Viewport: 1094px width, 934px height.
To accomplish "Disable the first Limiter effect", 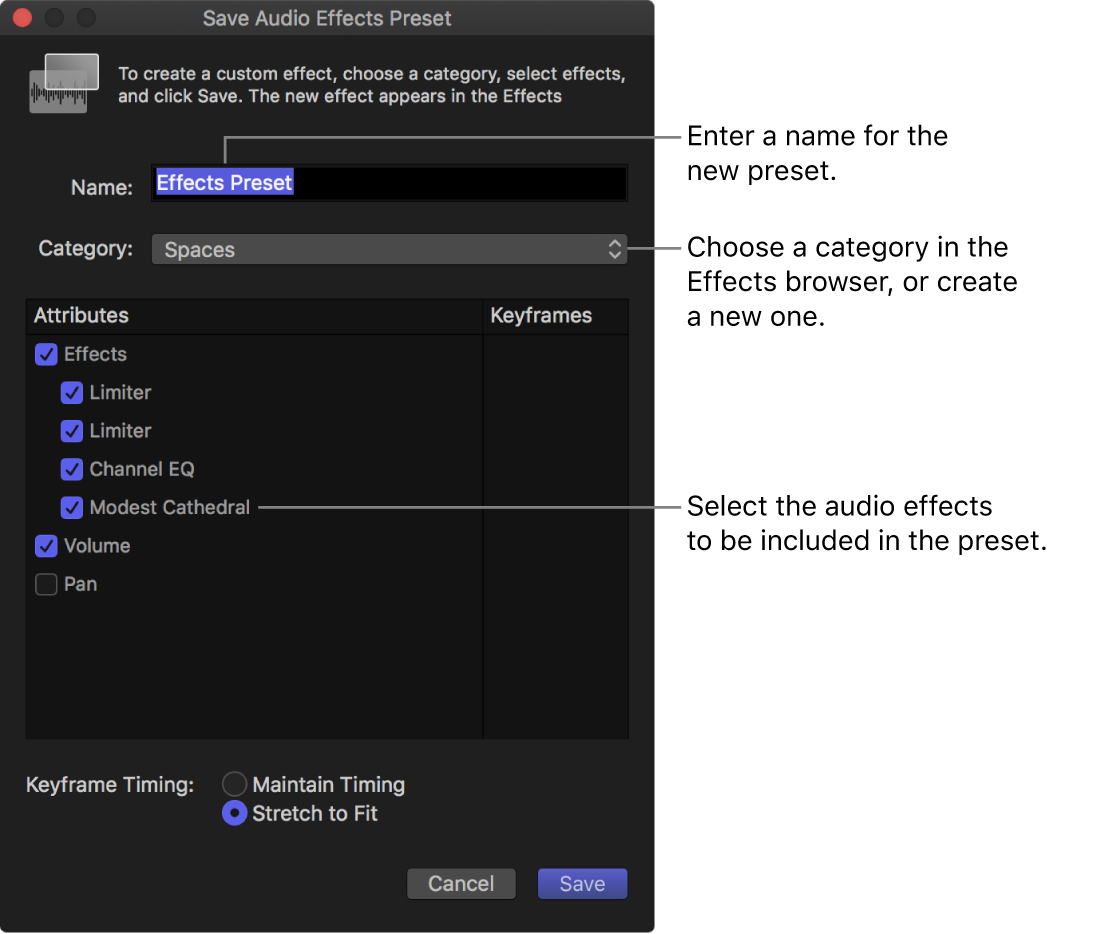I will point(71,392).
